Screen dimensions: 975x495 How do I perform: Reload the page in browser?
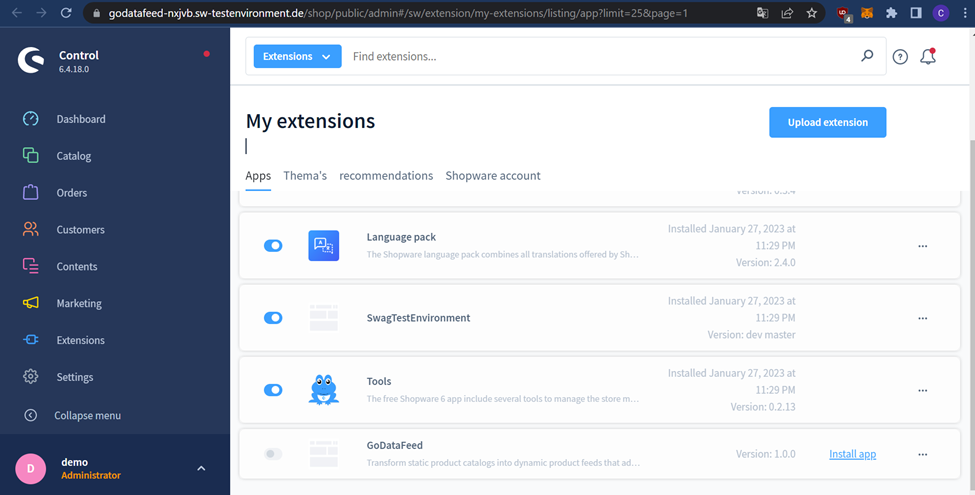66,12
